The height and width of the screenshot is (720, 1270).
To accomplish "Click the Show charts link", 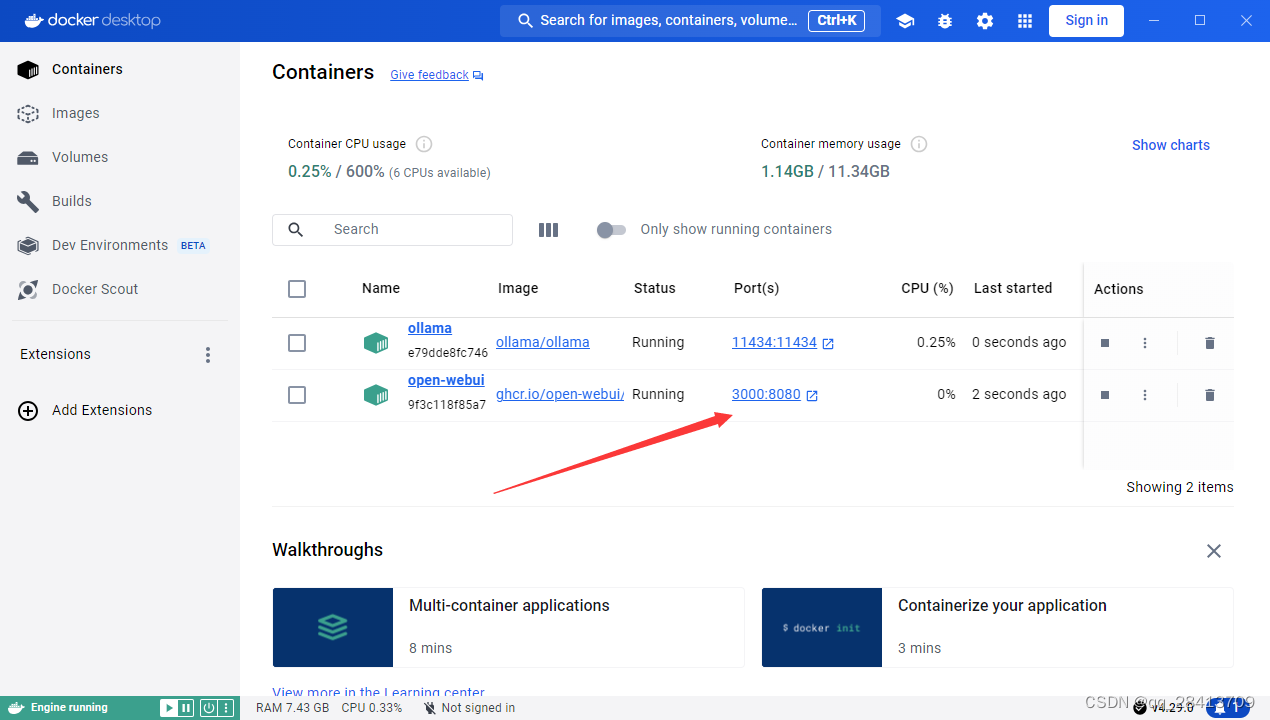I will click(1171, 145).
